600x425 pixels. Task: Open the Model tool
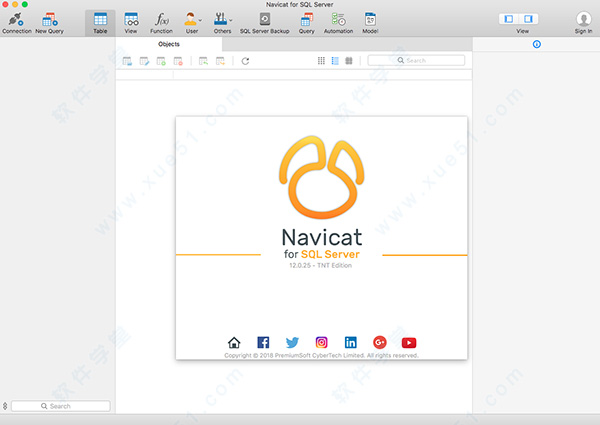(370, 23)
